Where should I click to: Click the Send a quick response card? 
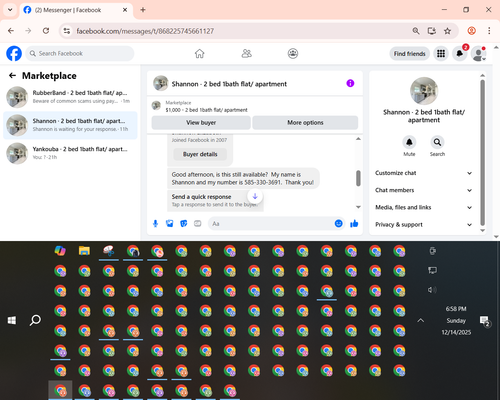[x=215, y=200]
